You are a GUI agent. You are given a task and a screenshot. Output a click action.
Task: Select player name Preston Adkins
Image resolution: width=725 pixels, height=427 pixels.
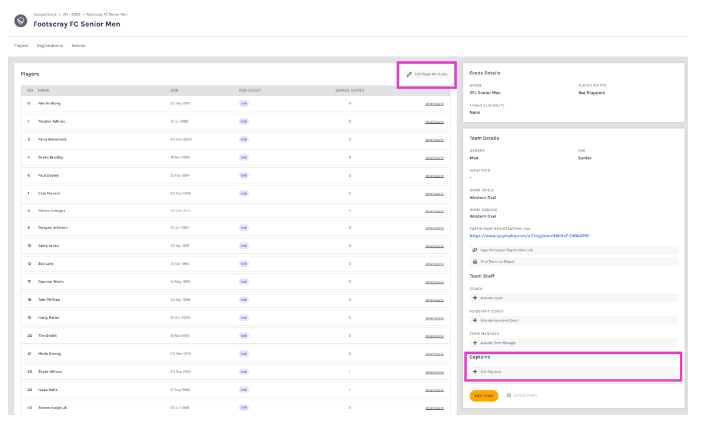[x=51, y=122]
